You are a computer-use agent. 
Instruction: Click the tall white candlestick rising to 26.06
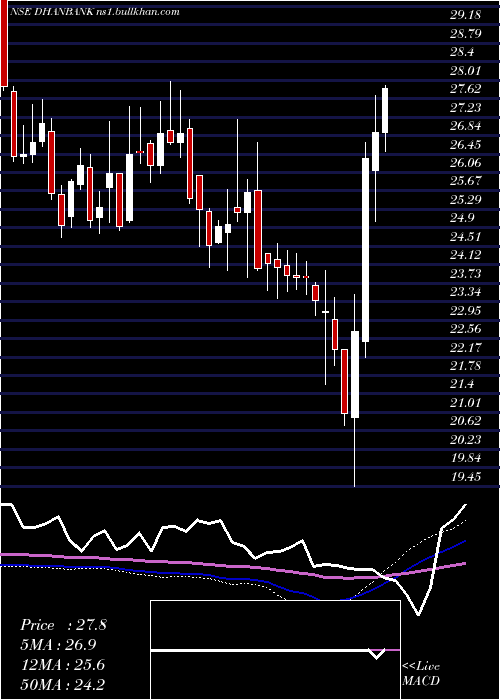[365, 250]
